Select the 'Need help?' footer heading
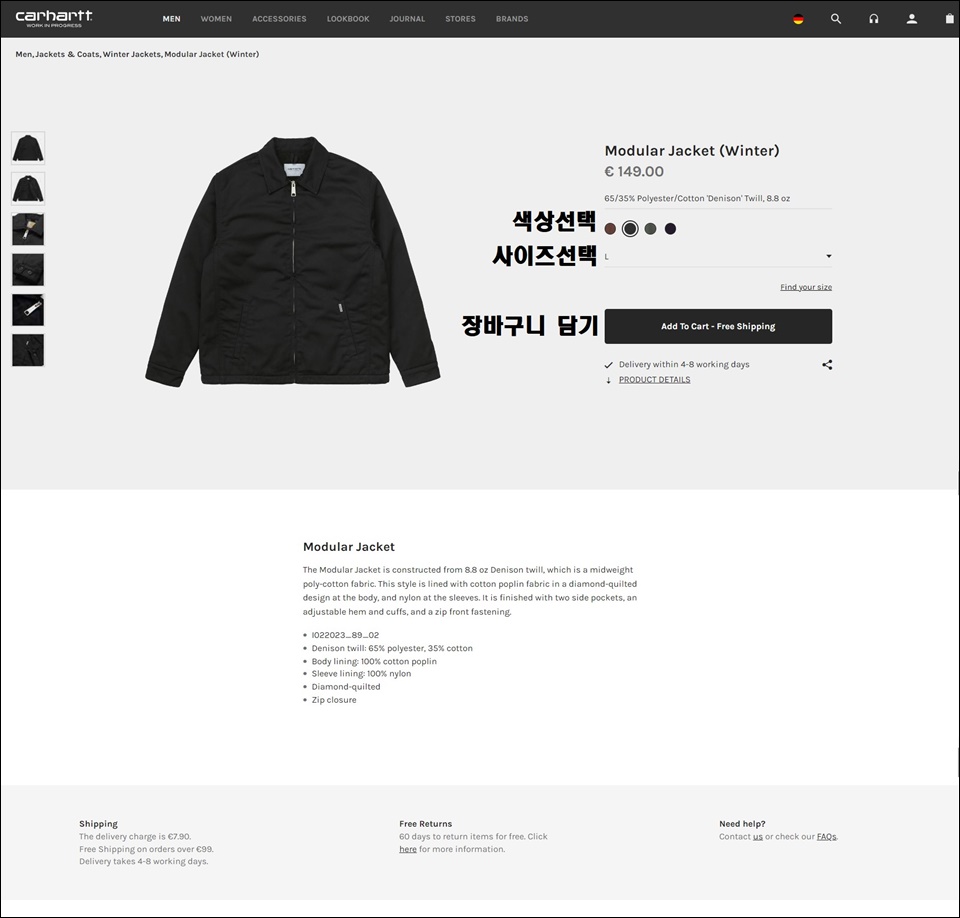960x918 pixels. coord(742,824)
